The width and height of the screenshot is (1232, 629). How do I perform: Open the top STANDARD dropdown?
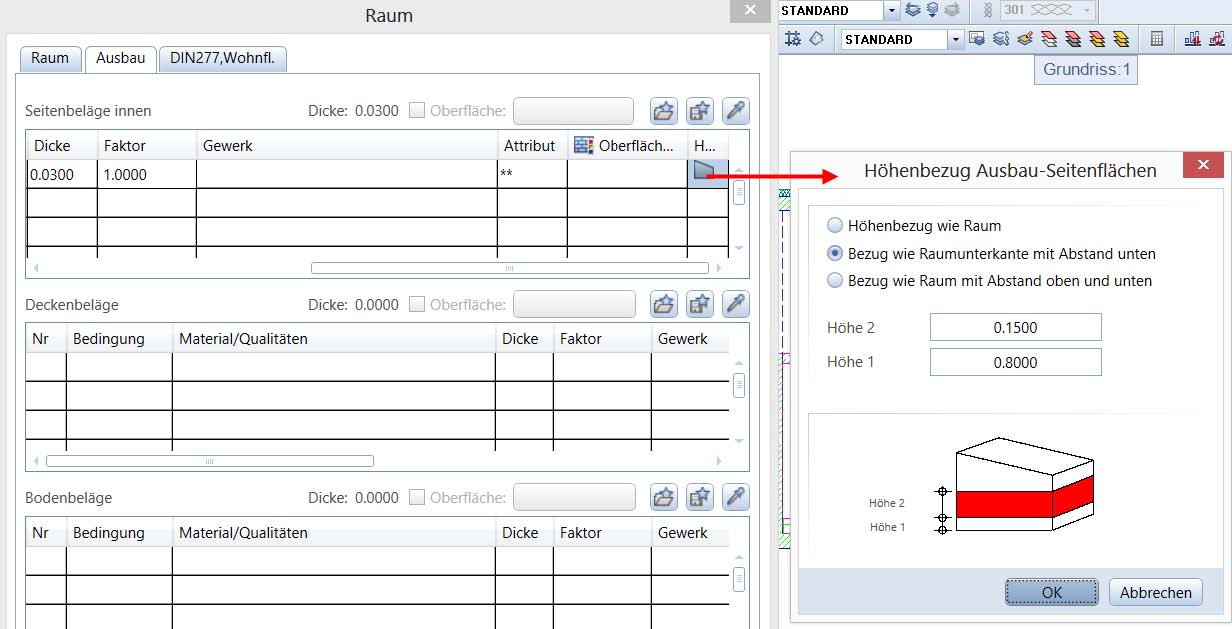[891, 10]
